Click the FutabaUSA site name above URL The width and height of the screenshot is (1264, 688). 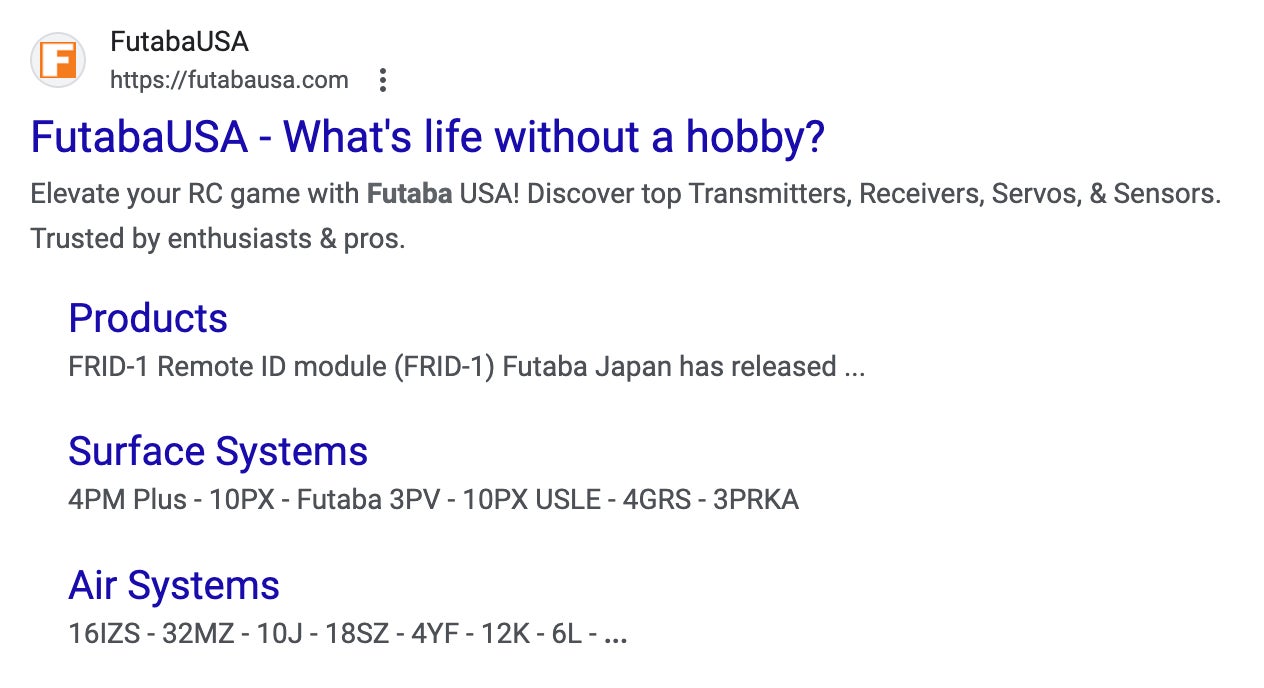click(179, 42)
